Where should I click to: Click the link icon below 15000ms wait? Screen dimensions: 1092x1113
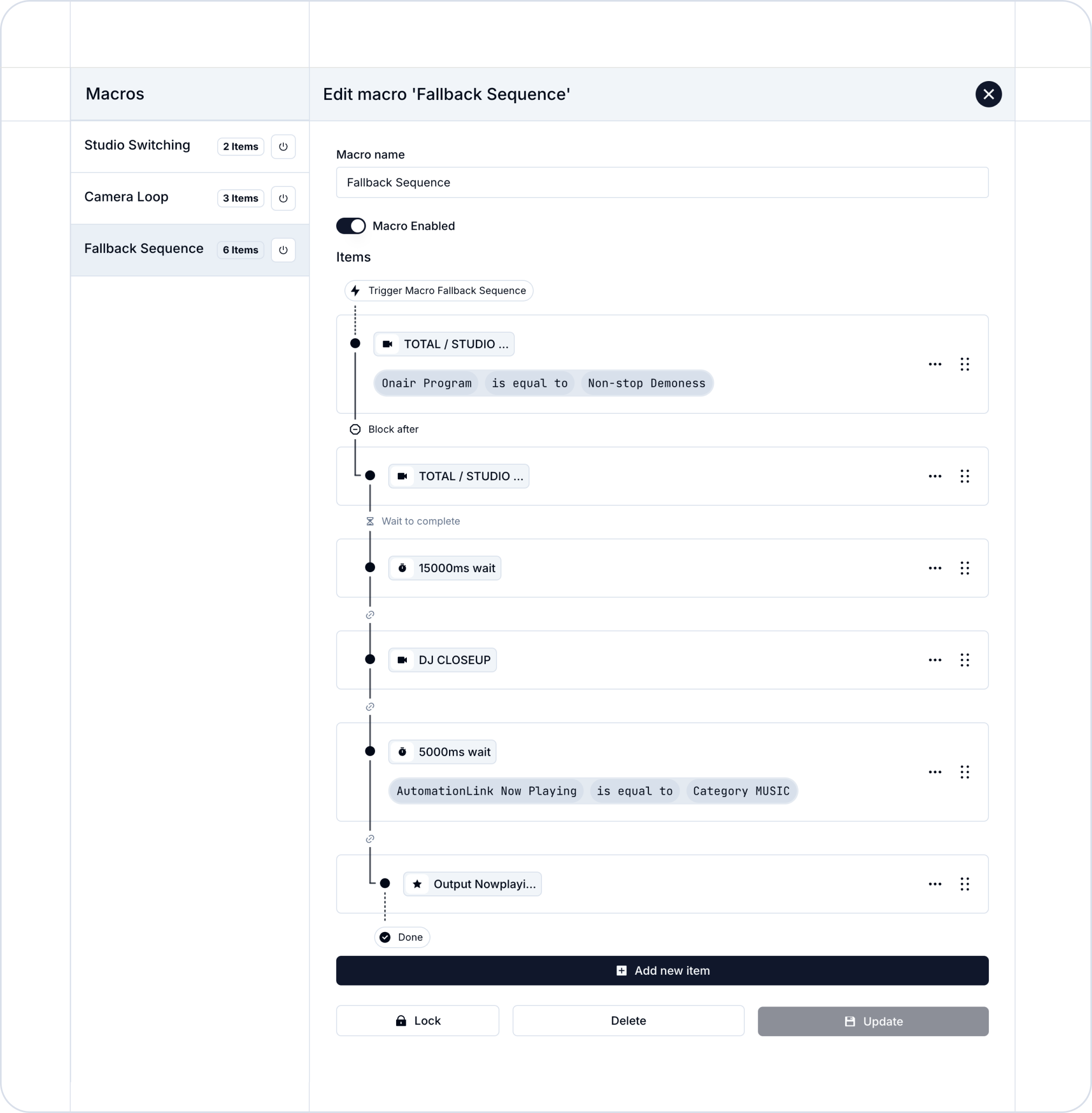370,615
